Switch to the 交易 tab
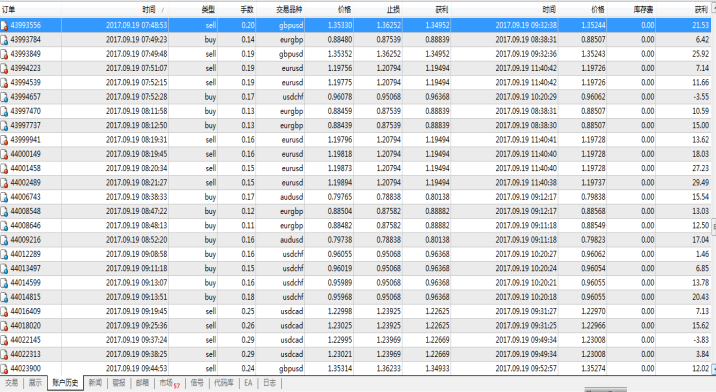Image resolution: width=716 pixels, height=392 pixels. [x=11, y=383]
